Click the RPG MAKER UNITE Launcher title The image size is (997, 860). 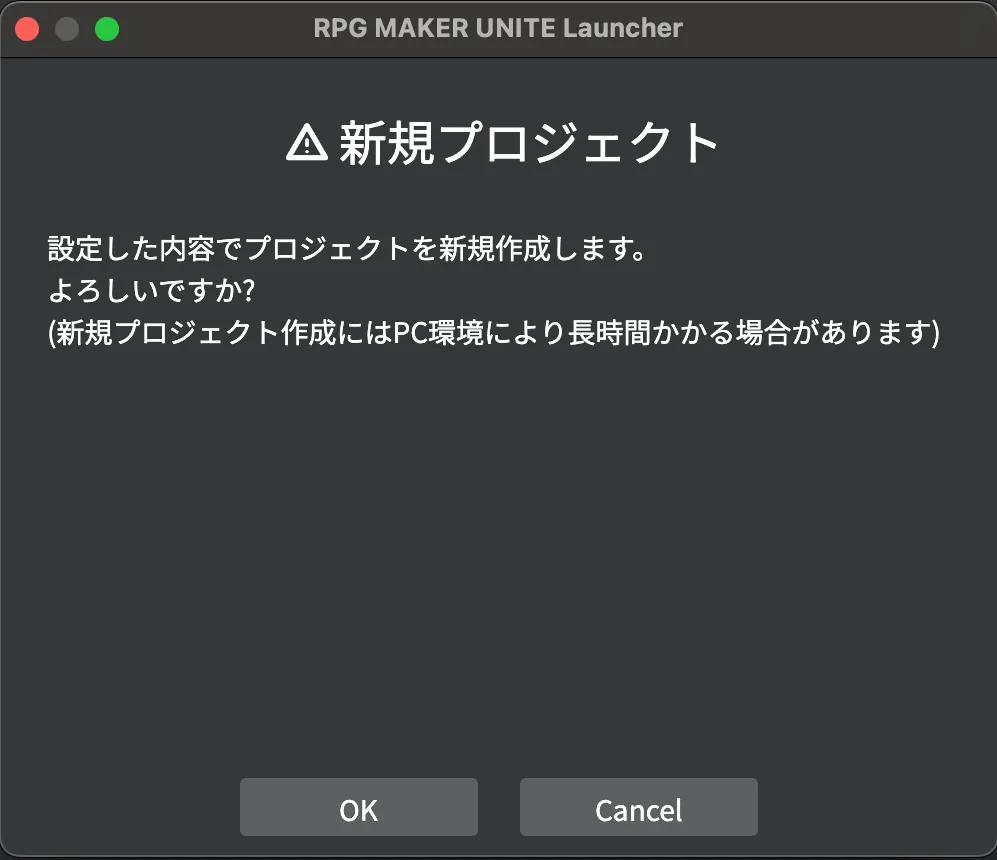point(498,28)
